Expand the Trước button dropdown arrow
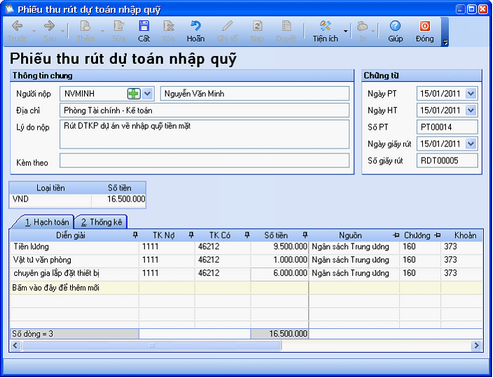 34,31
